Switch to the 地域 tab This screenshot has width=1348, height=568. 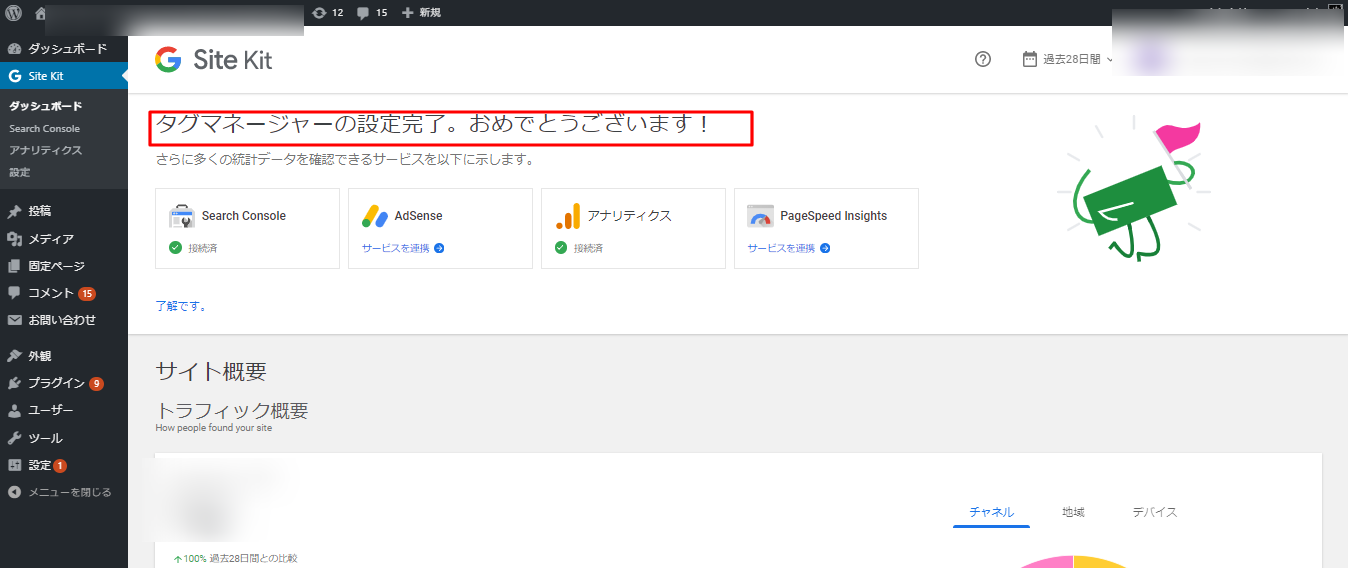click(1073, 512)
